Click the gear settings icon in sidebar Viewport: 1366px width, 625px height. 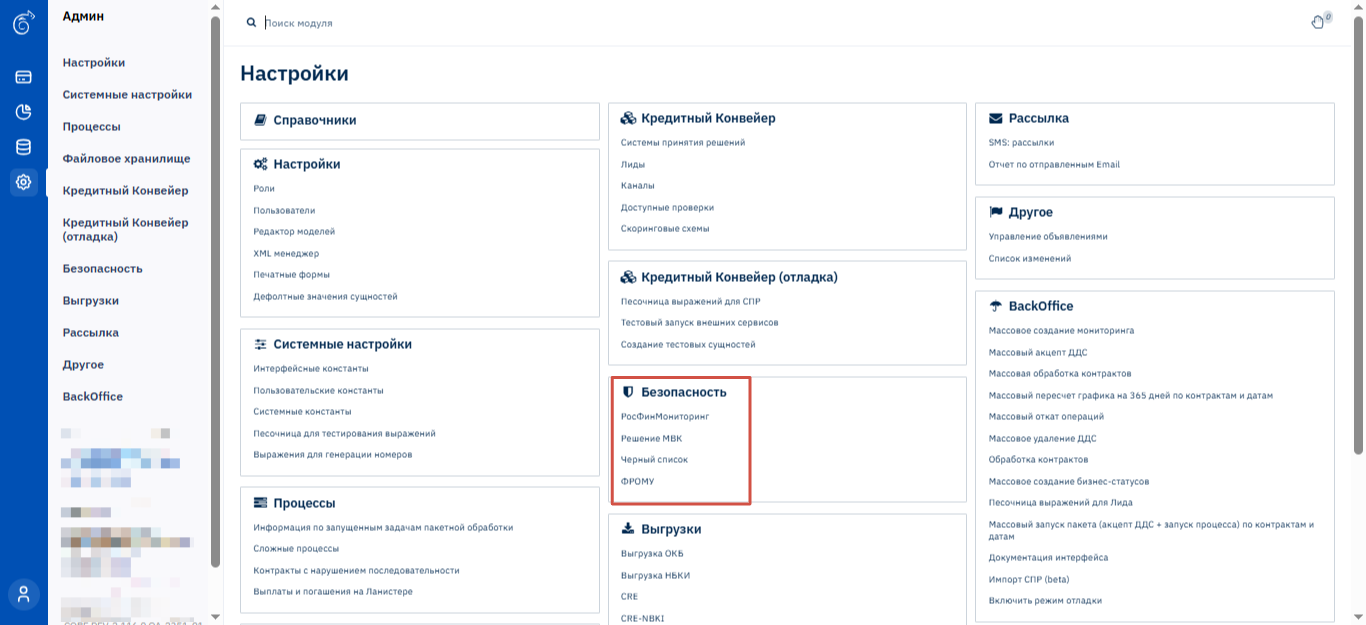(23, 182)
